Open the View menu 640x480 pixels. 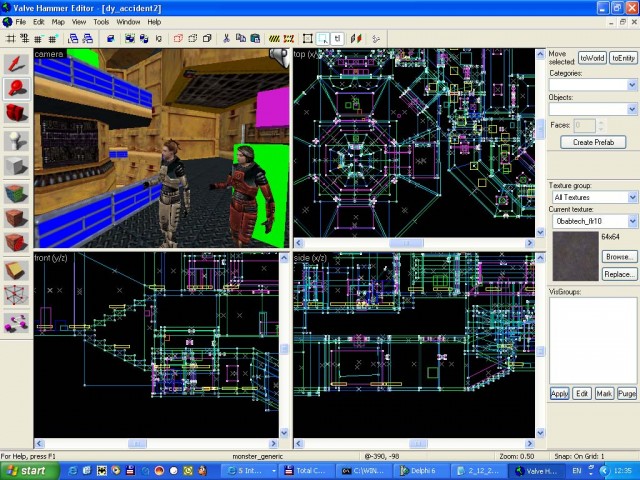pos(79,22)
